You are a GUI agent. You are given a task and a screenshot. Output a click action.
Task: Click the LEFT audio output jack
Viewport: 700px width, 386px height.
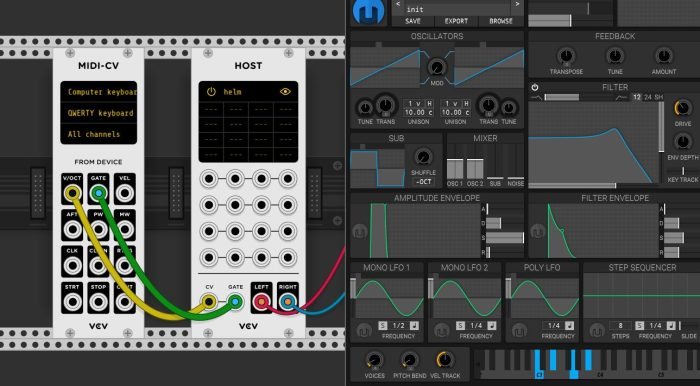point(261,302)
